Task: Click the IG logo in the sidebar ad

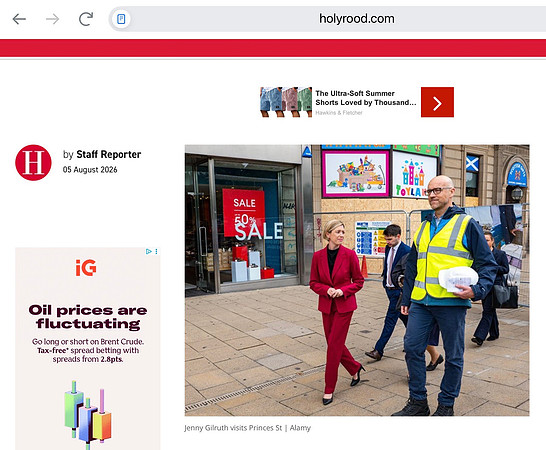Action: pos(86,268)
